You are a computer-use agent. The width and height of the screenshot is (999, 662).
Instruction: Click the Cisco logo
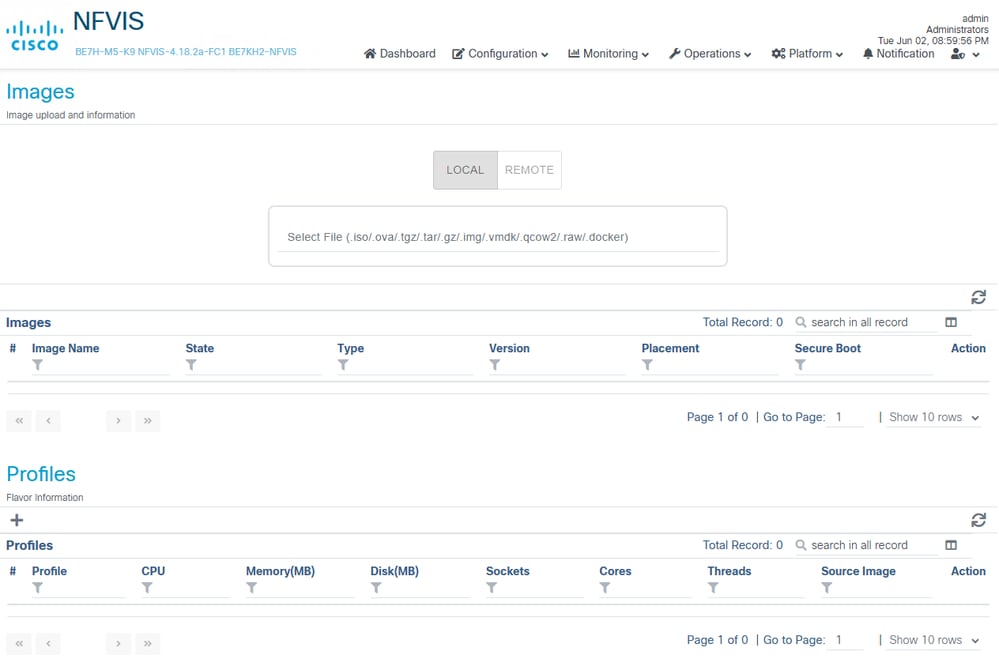pyautogui.click(x=34, y=36)
